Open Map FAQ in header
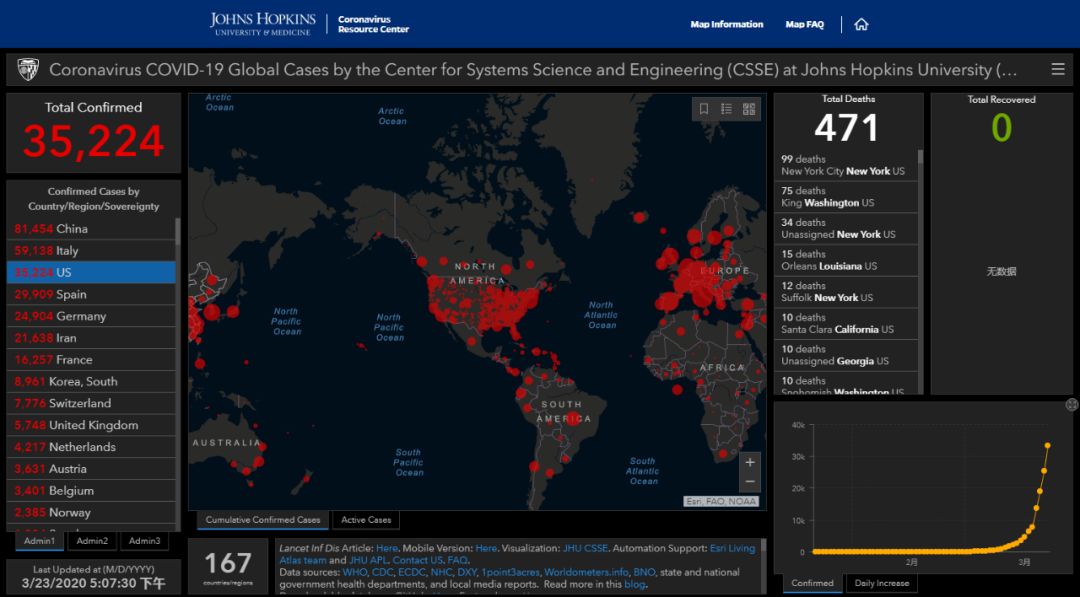Image resolution: width=1080 pixels, height=597 pixels. click(x=804, y=24)
